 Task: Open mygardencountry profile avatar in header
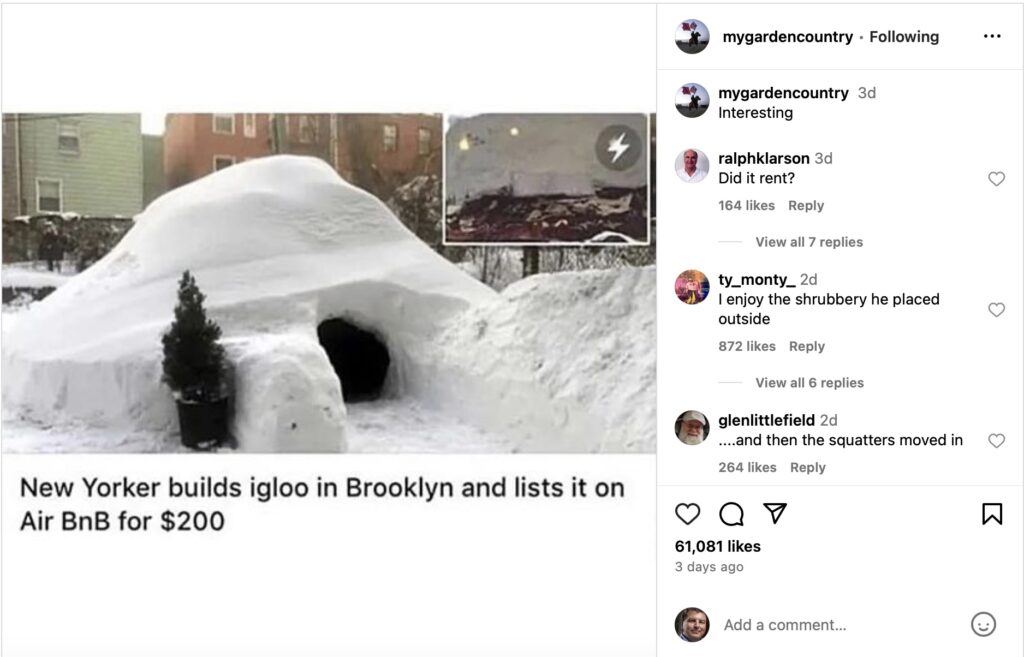coord(692,37)
